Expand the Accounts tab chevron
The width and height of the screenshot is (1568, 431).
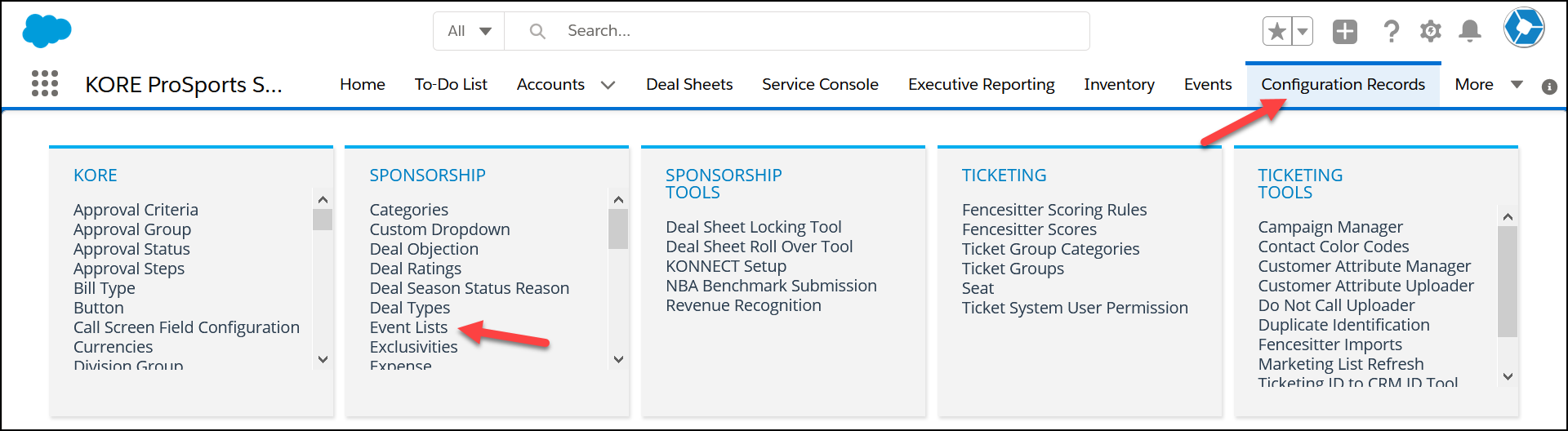(x=608, y=85)
